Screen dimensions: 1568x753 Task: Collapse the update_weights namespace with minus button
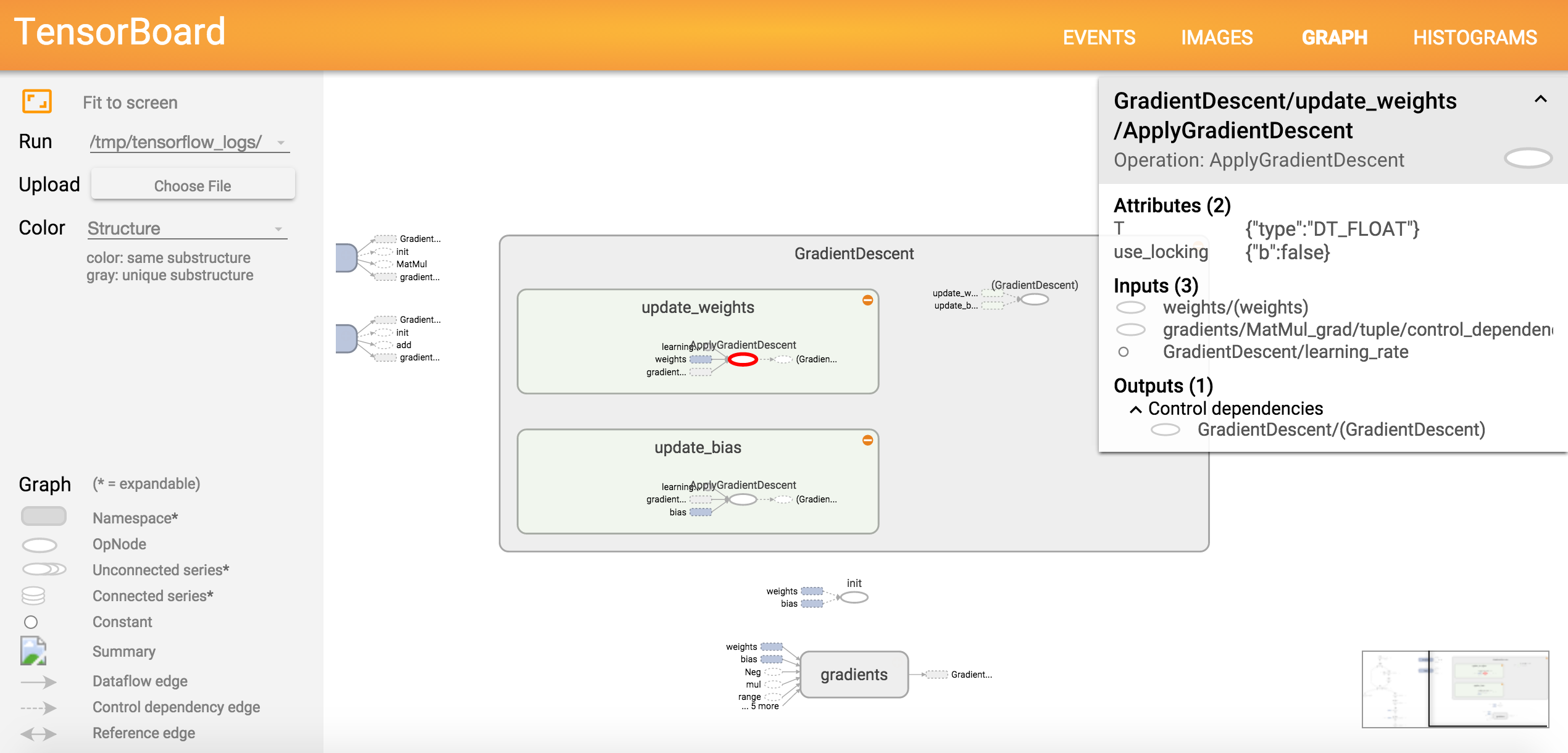[867, 301]
